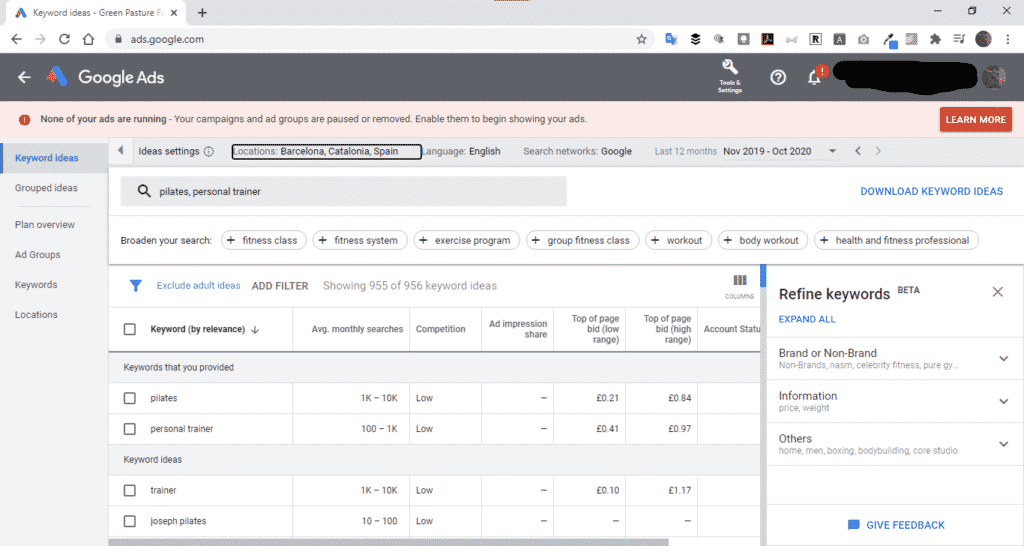The height and width of the screenshot is (546, 1024).
Task: Check the trainer keyword checkbox
Action: point(130,490)
